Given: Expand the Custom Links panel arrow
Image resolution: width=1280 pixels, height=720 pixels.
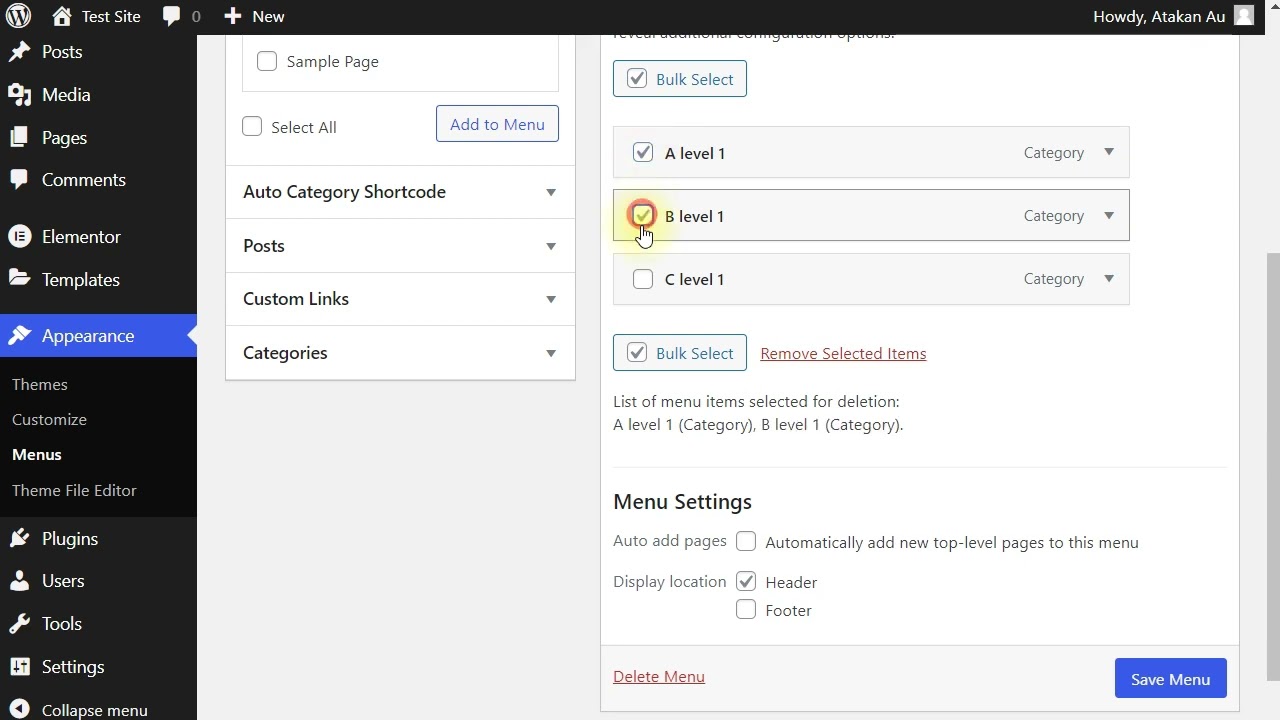Looking at the screenshot, I should [551, 299].
